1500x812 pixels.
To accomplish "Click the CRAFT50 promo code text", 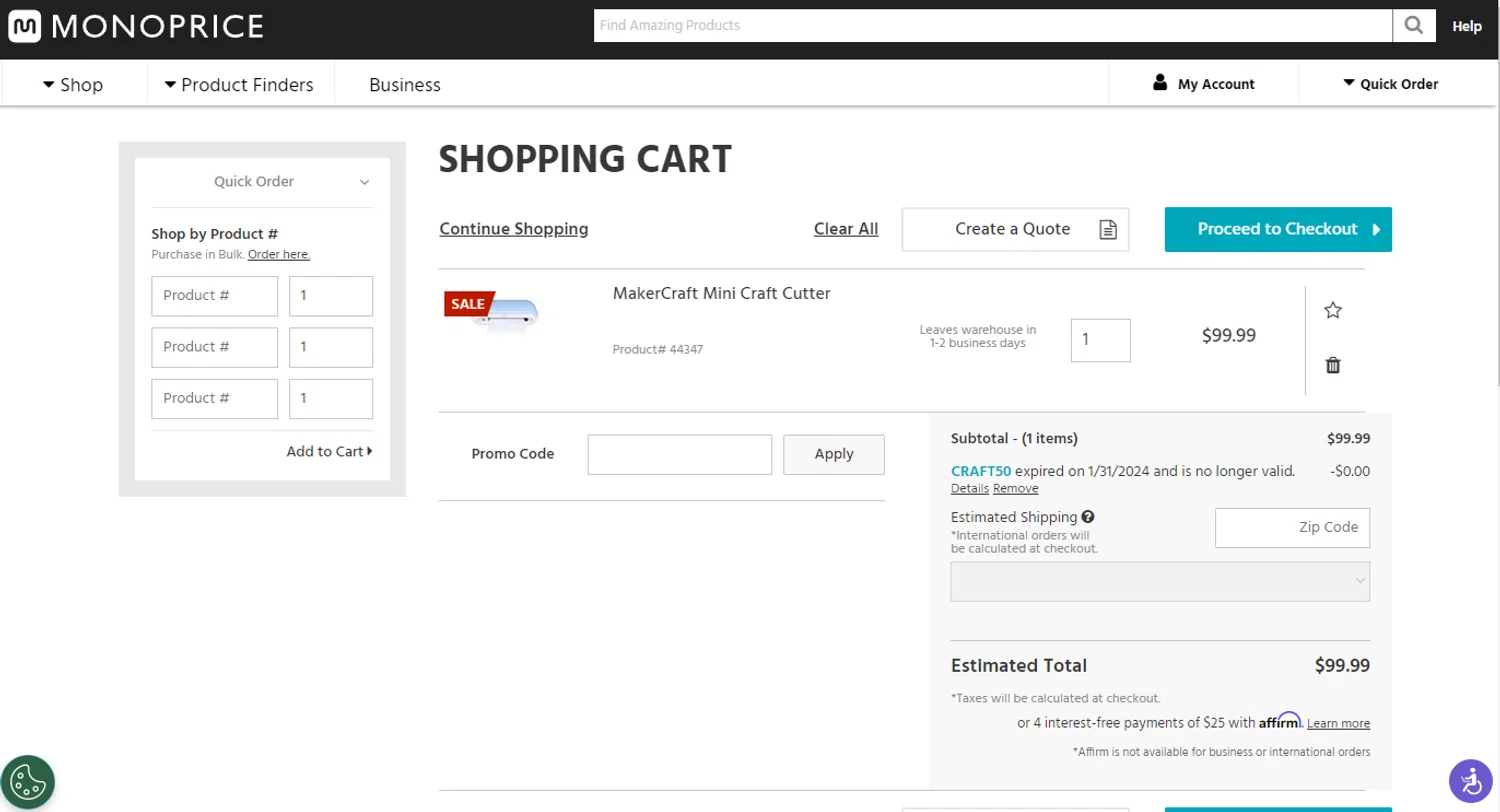I will pyautogui.click(x=981, y=471).
